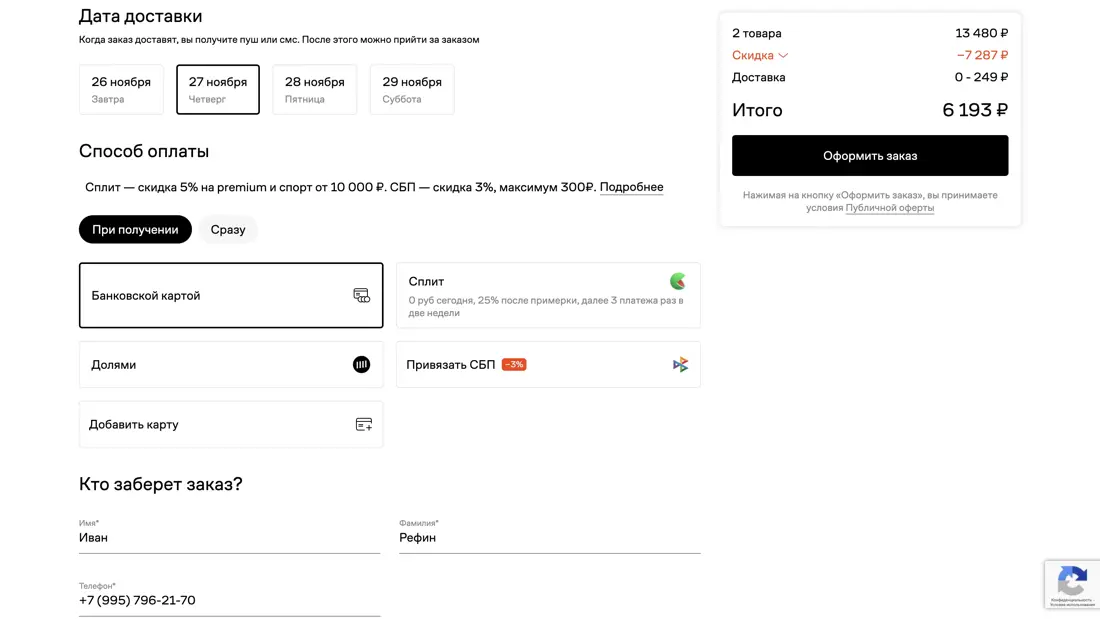Switch to the Сразу payment tab

pos(228,230)
